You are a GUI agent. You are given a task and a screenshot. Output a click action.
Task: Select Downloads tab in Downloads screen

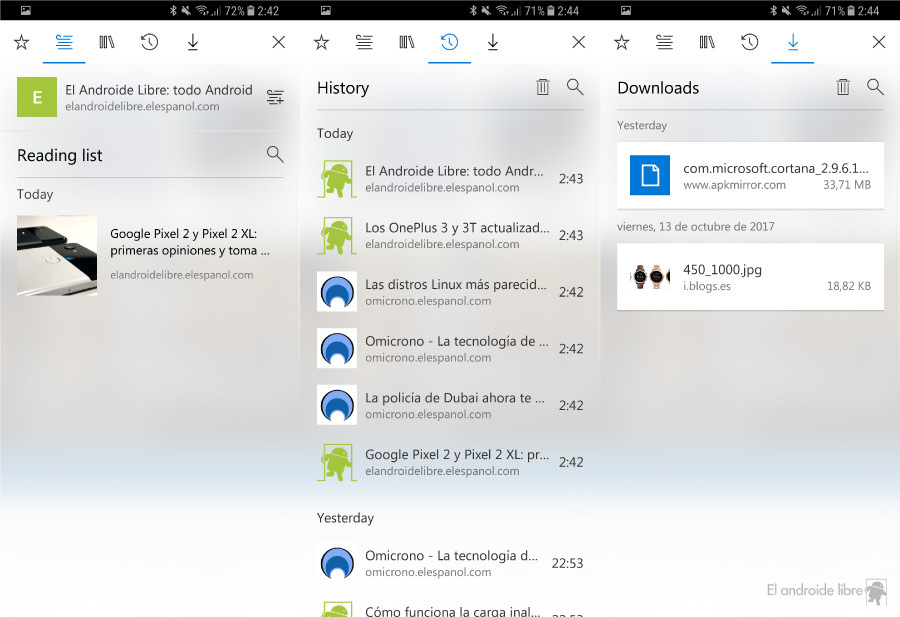(x=793, y=42)
